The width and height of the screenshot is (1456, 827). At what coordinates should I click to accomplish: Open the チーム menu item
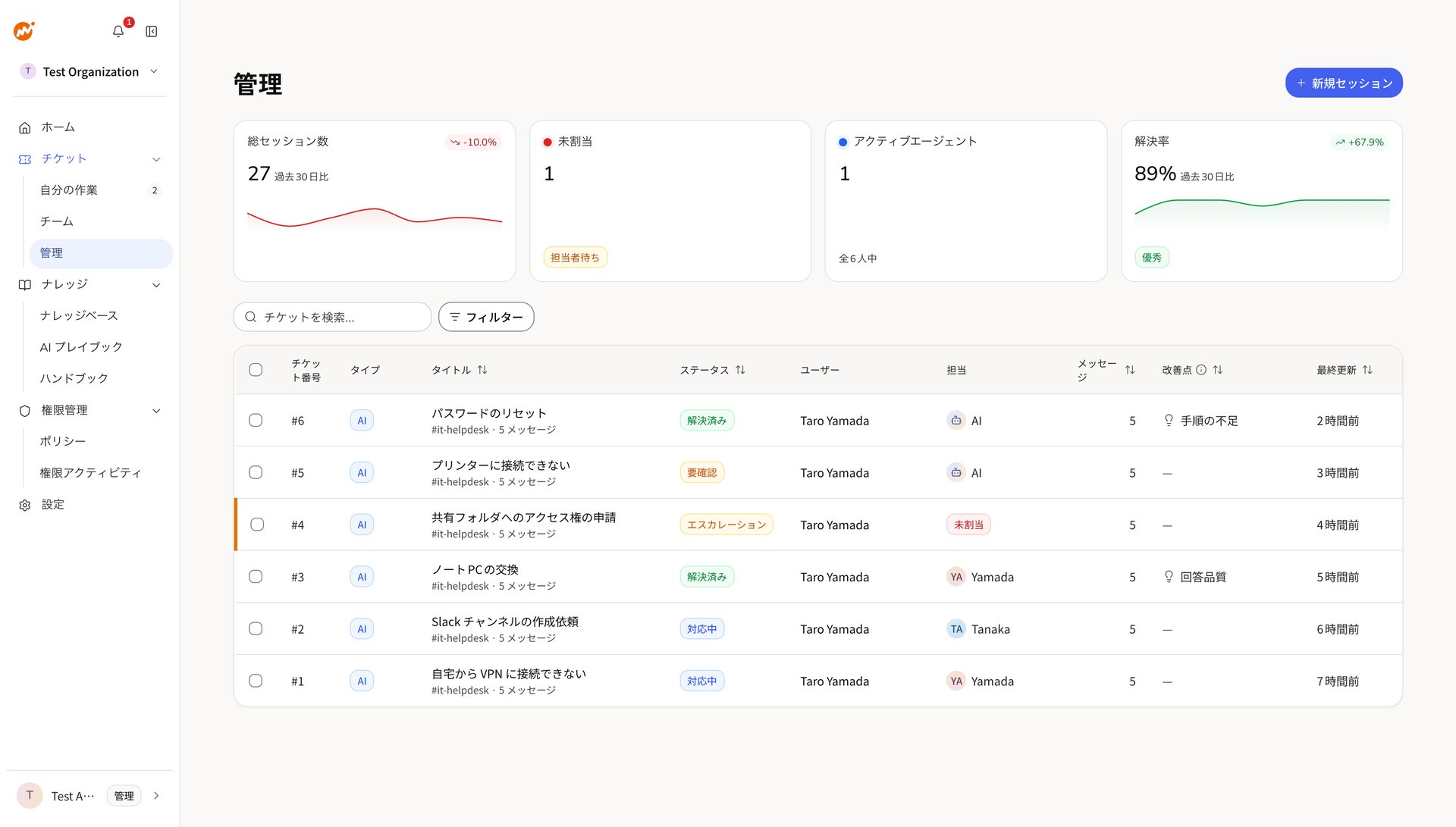point(101,221)
